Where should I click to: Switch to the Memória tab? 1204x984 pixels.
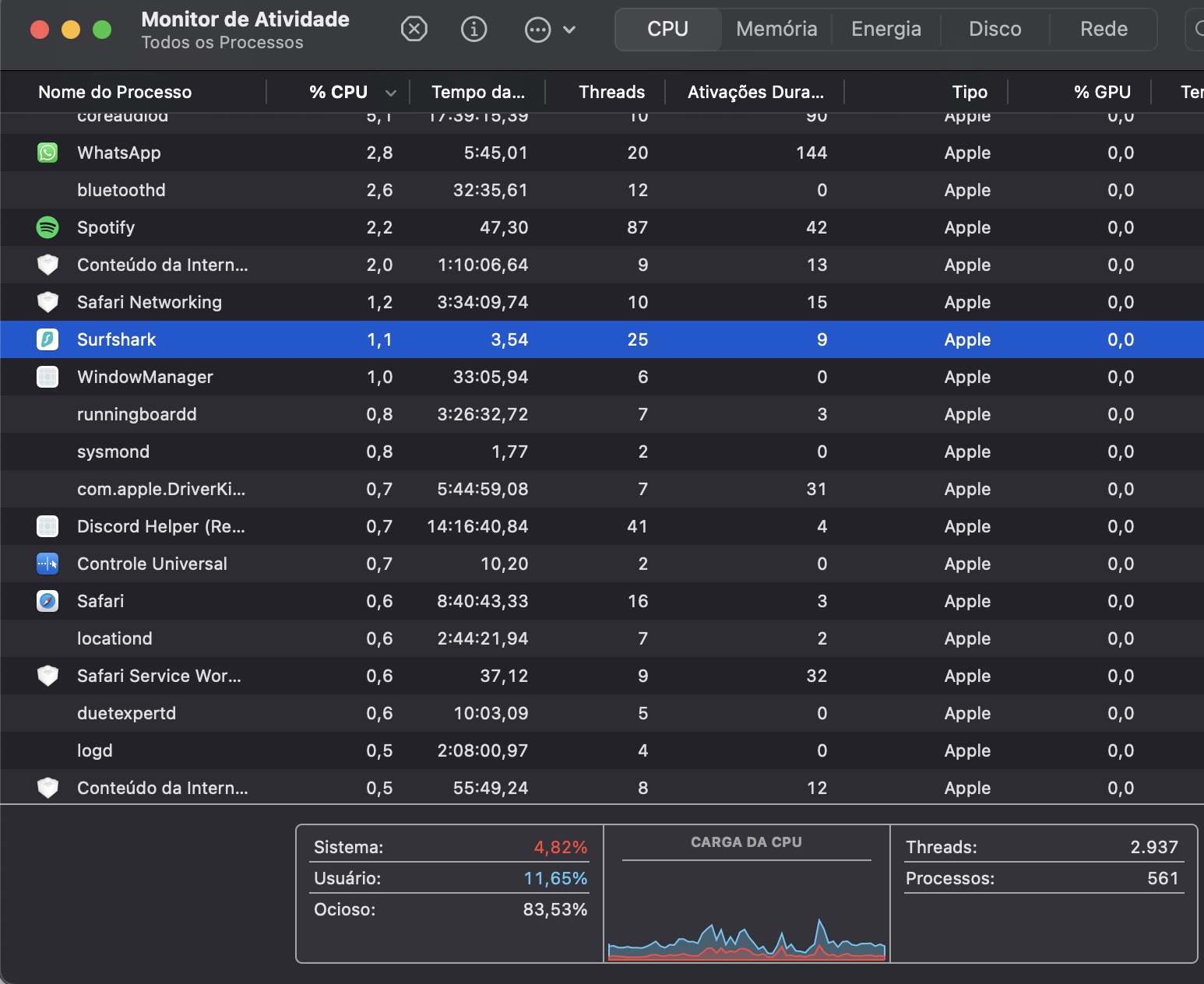776,29
